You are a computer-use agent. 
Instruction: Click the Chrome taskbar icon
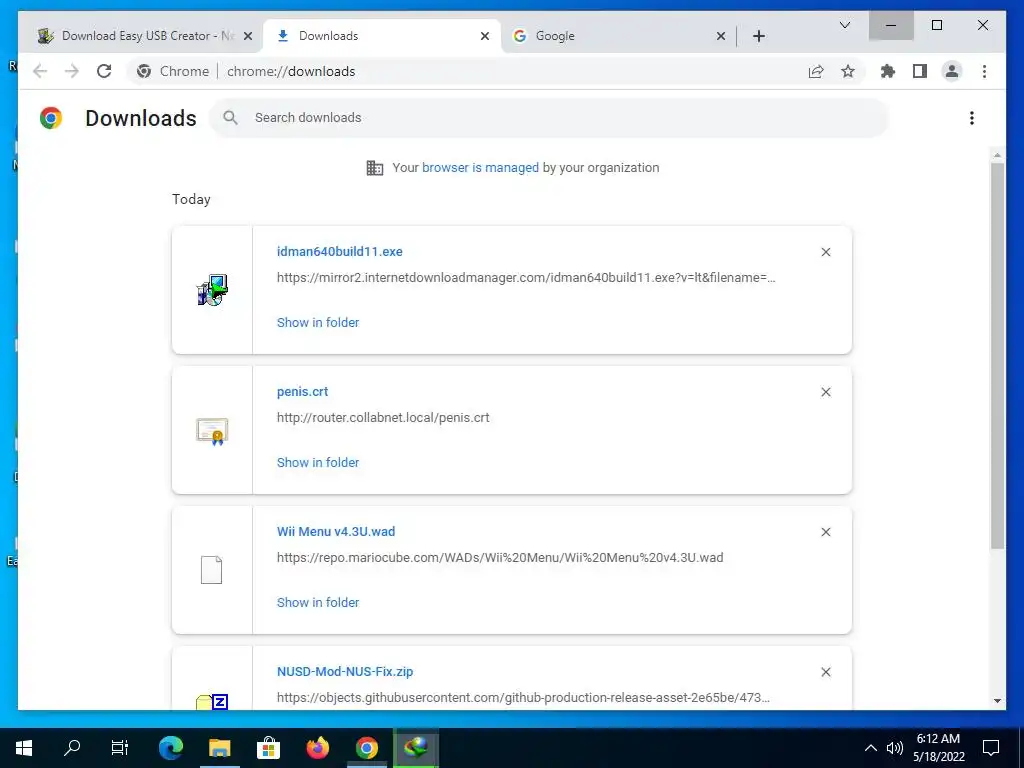point(366,748)
